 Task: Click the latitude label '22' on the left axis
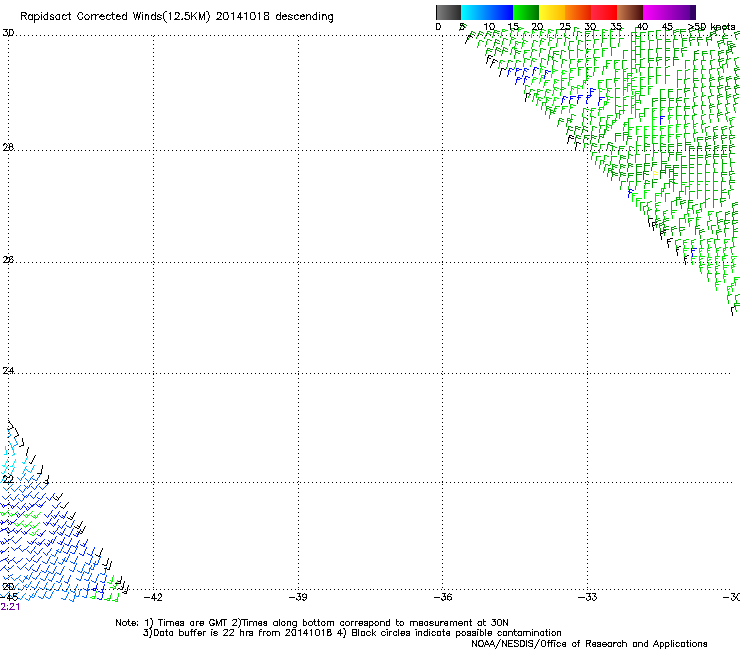(8, 479)
